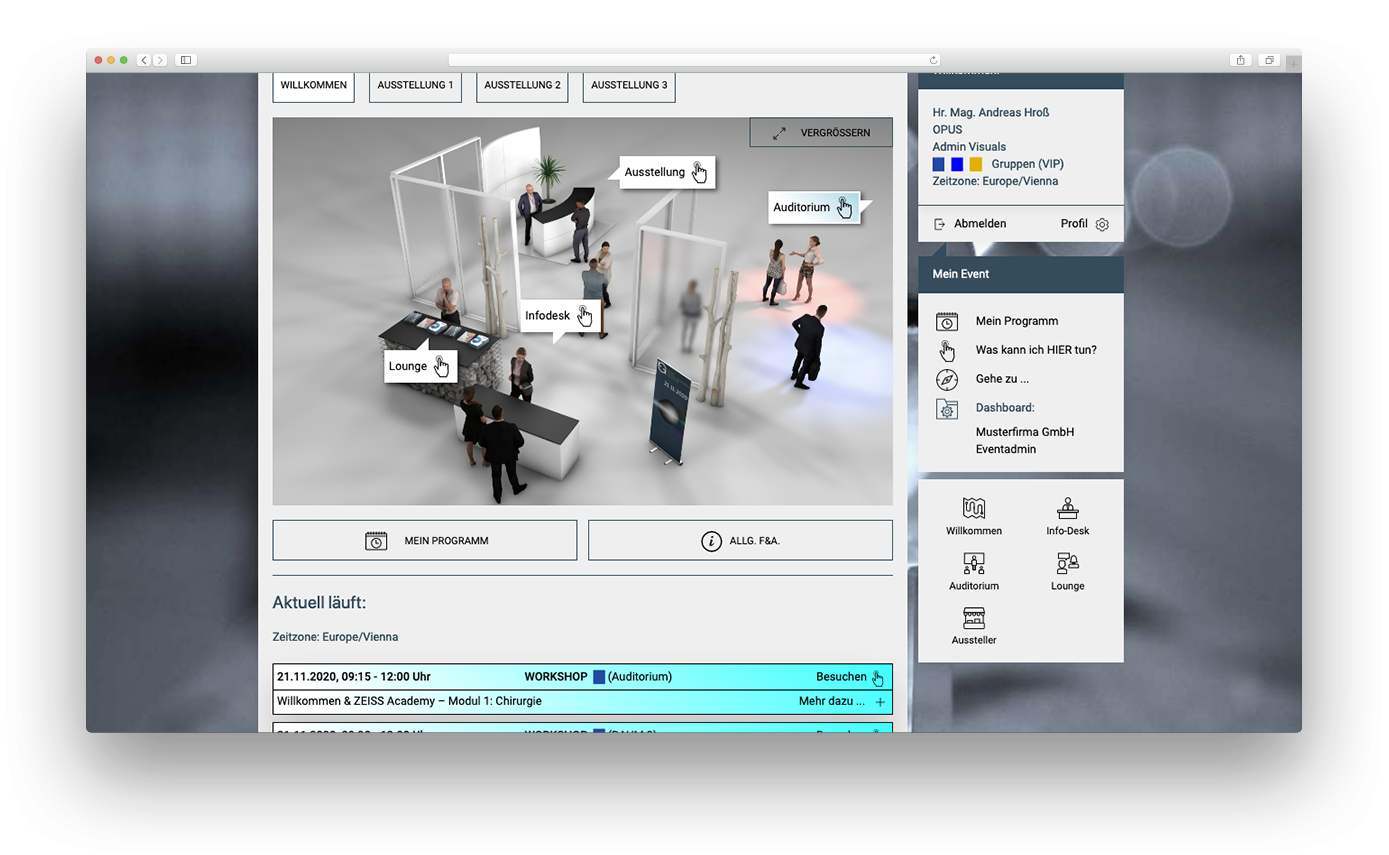Open the Mein Programm button below the image

point(425,540)
